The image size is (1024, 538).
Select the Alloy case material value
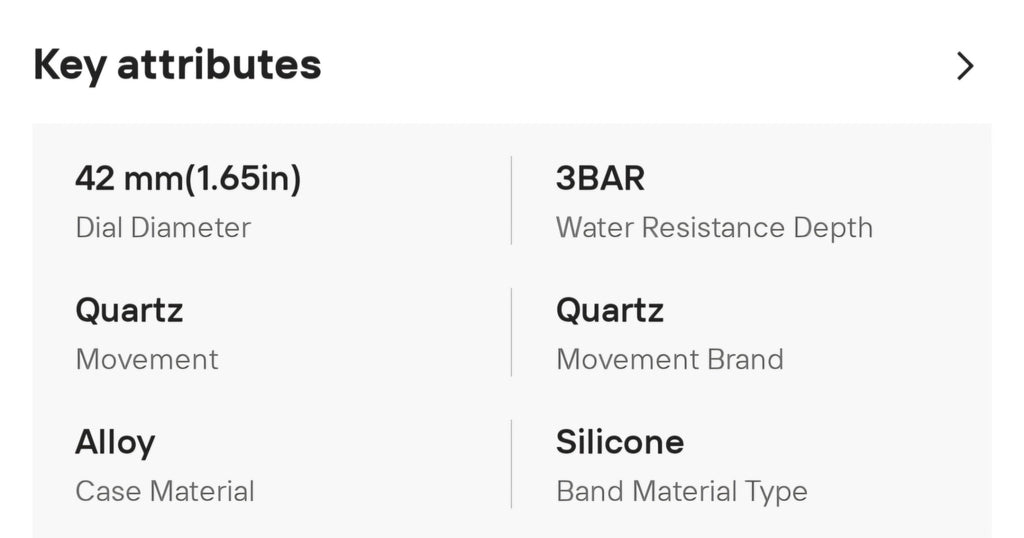coord(116,443)
